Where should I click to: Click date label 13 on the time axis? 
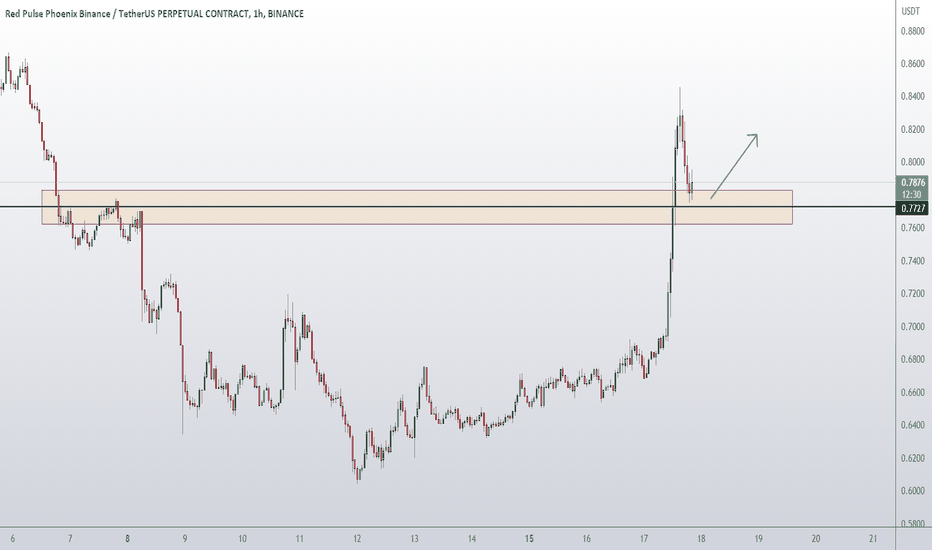pyautogui.click(x=414, y=539)
